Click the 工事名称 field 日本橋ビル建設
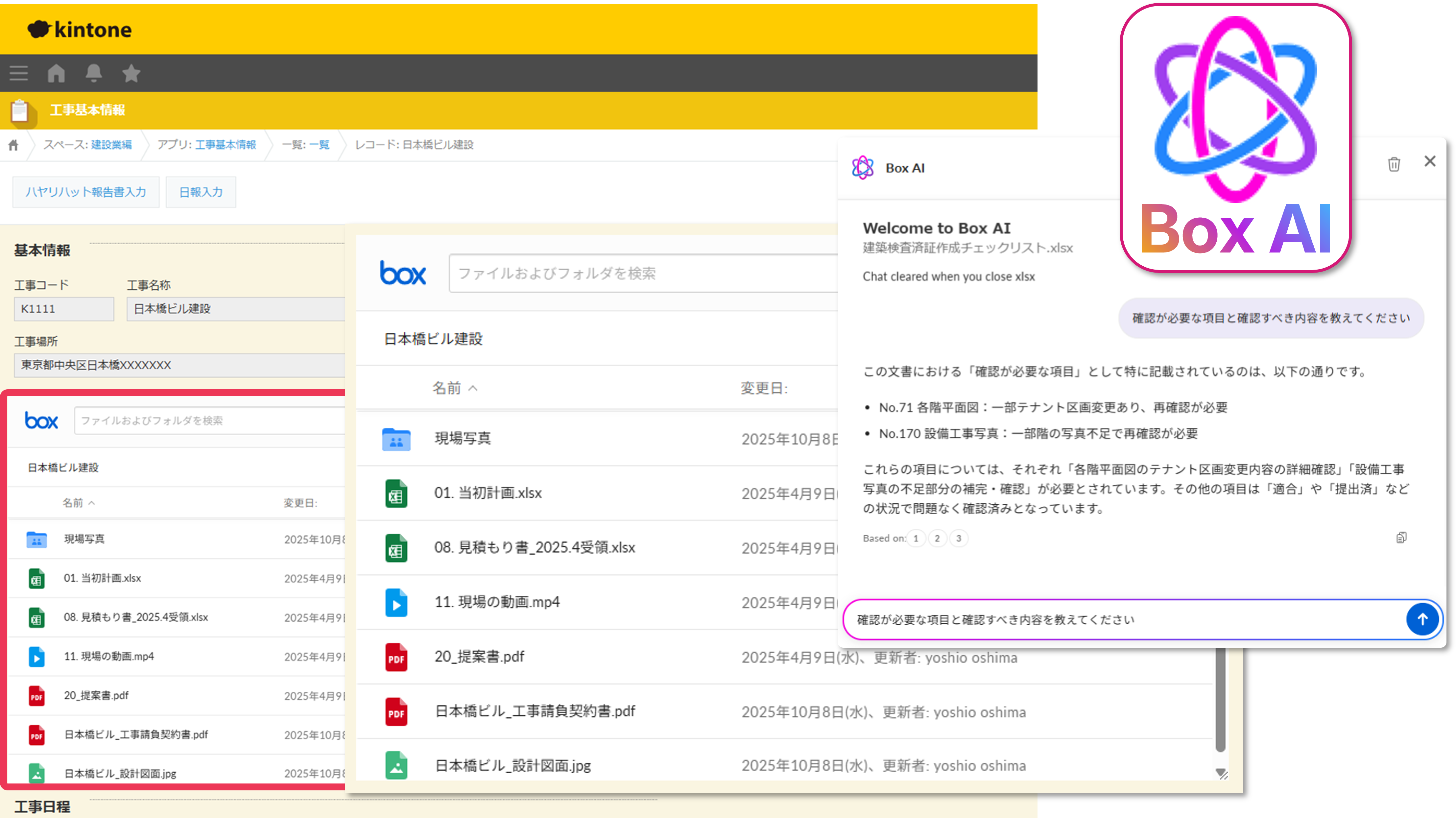The image size is (1456, 818). pyautogui.click(x=236, y=309)
